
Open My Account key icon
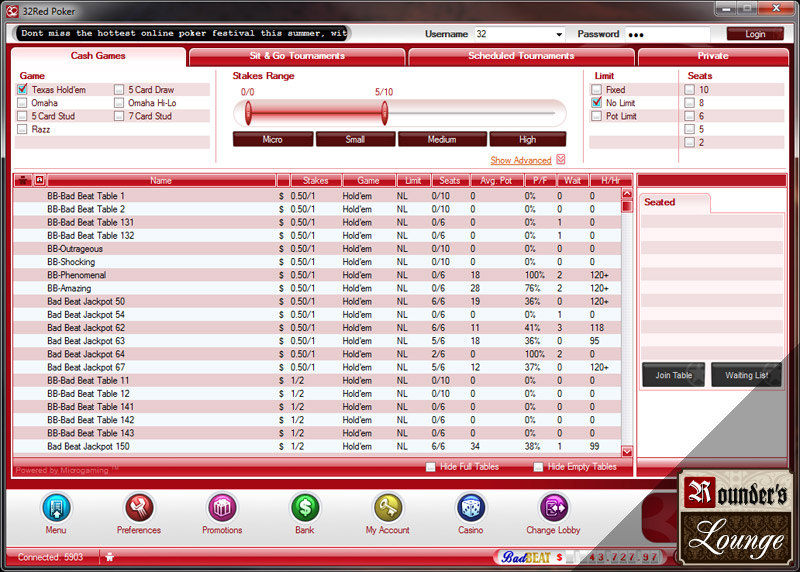click(388, 508)
